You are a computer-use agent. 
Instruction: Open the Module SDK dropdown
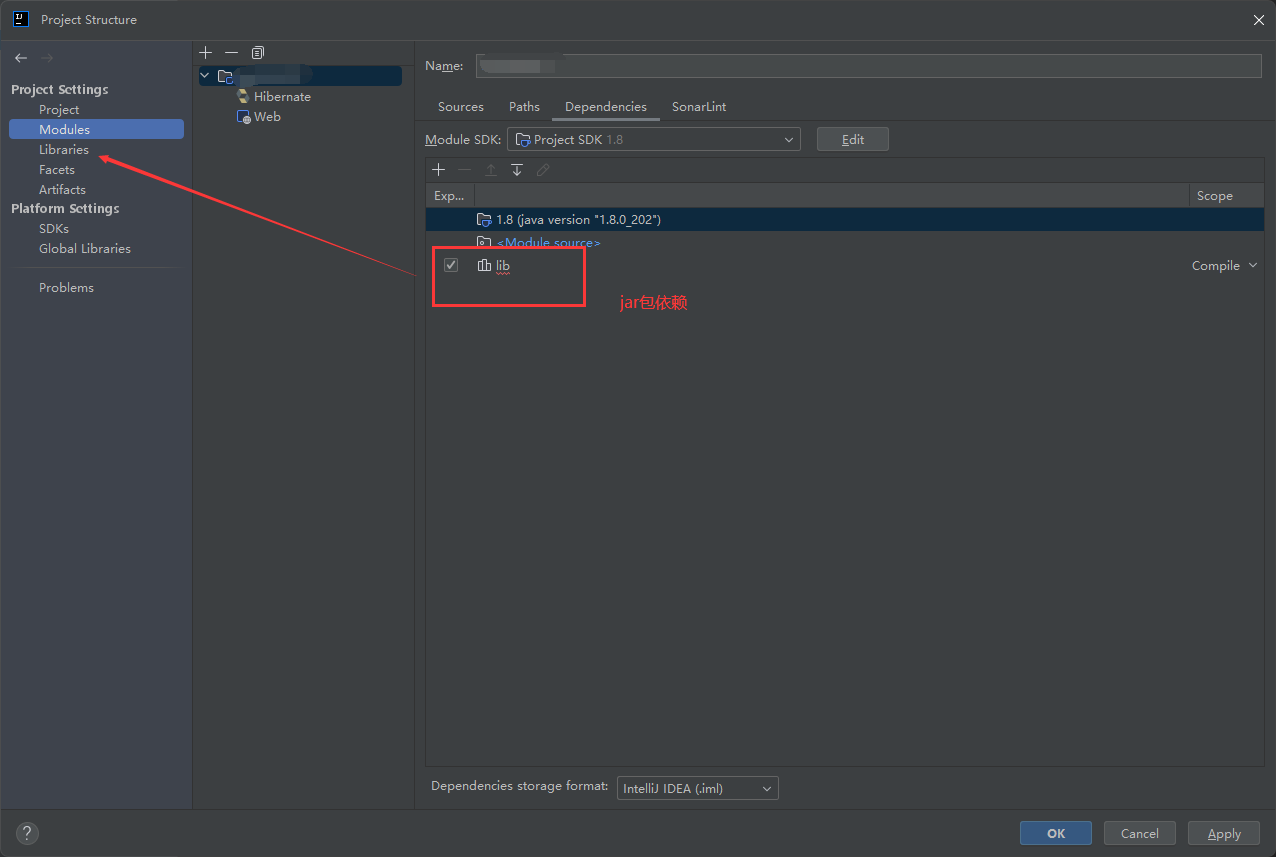(x=654, y=139)
